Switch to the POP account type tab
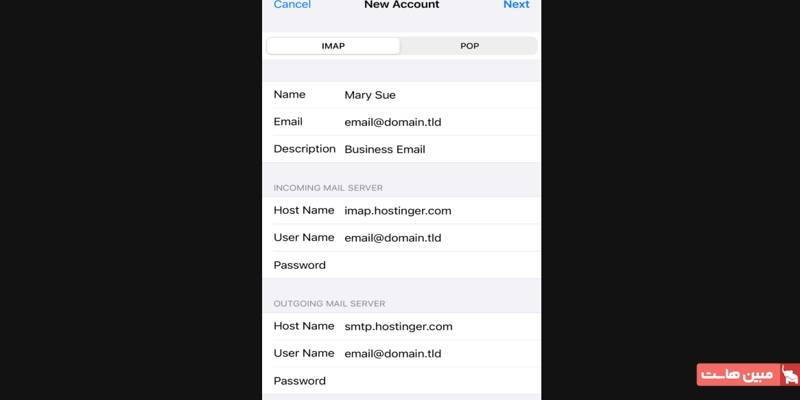This screenshot has height=400, width=800. point(469,46)
